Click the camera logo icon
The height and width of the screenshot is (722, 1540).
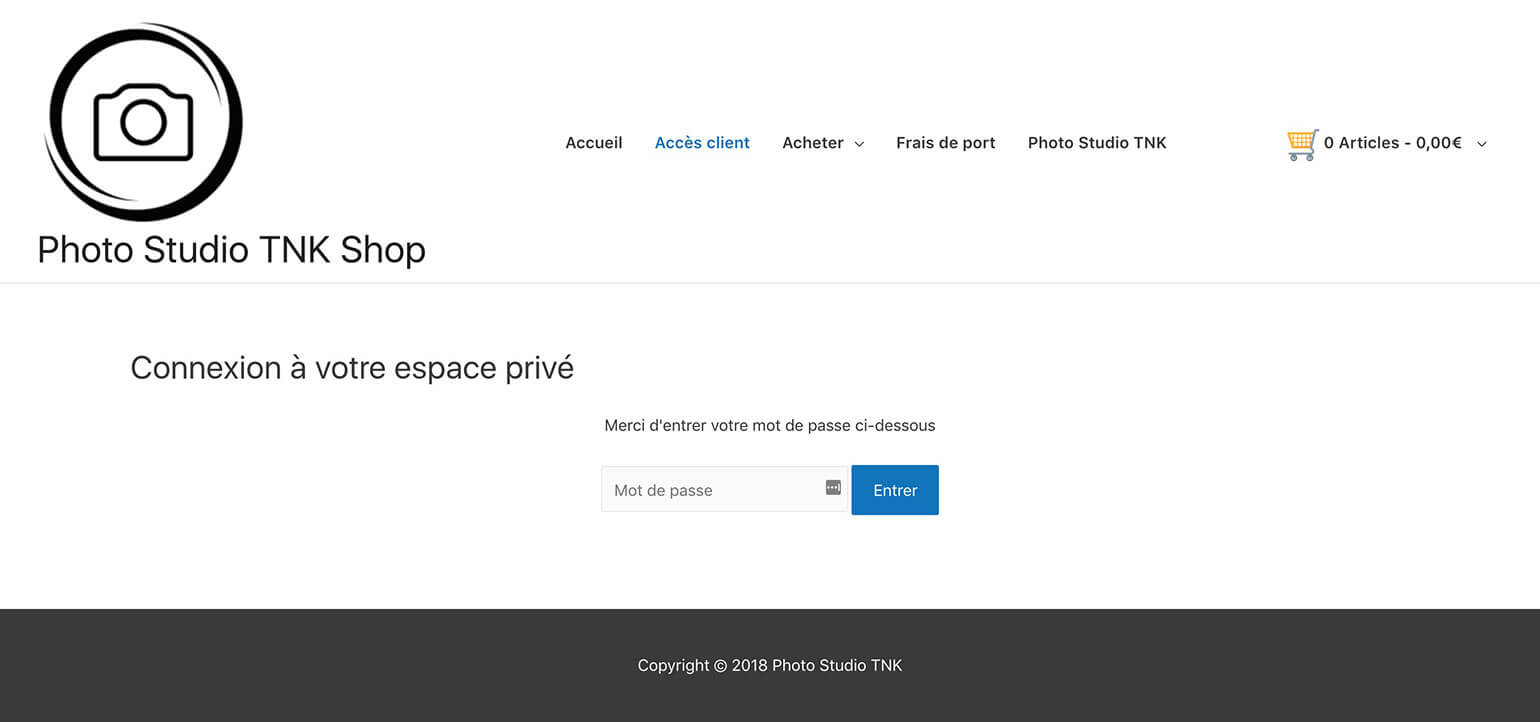coord(143,122)
